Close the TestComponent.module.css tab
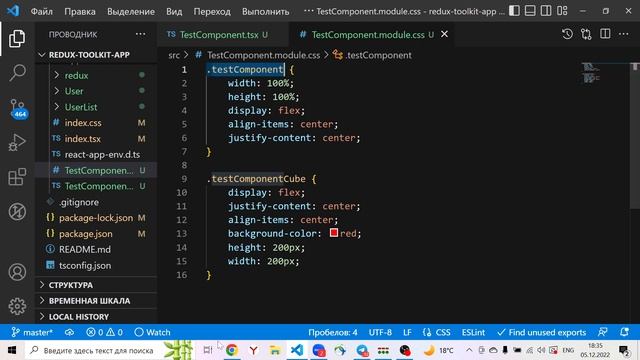The height and width of the screenshot is (360, 640). click(444, 34)
